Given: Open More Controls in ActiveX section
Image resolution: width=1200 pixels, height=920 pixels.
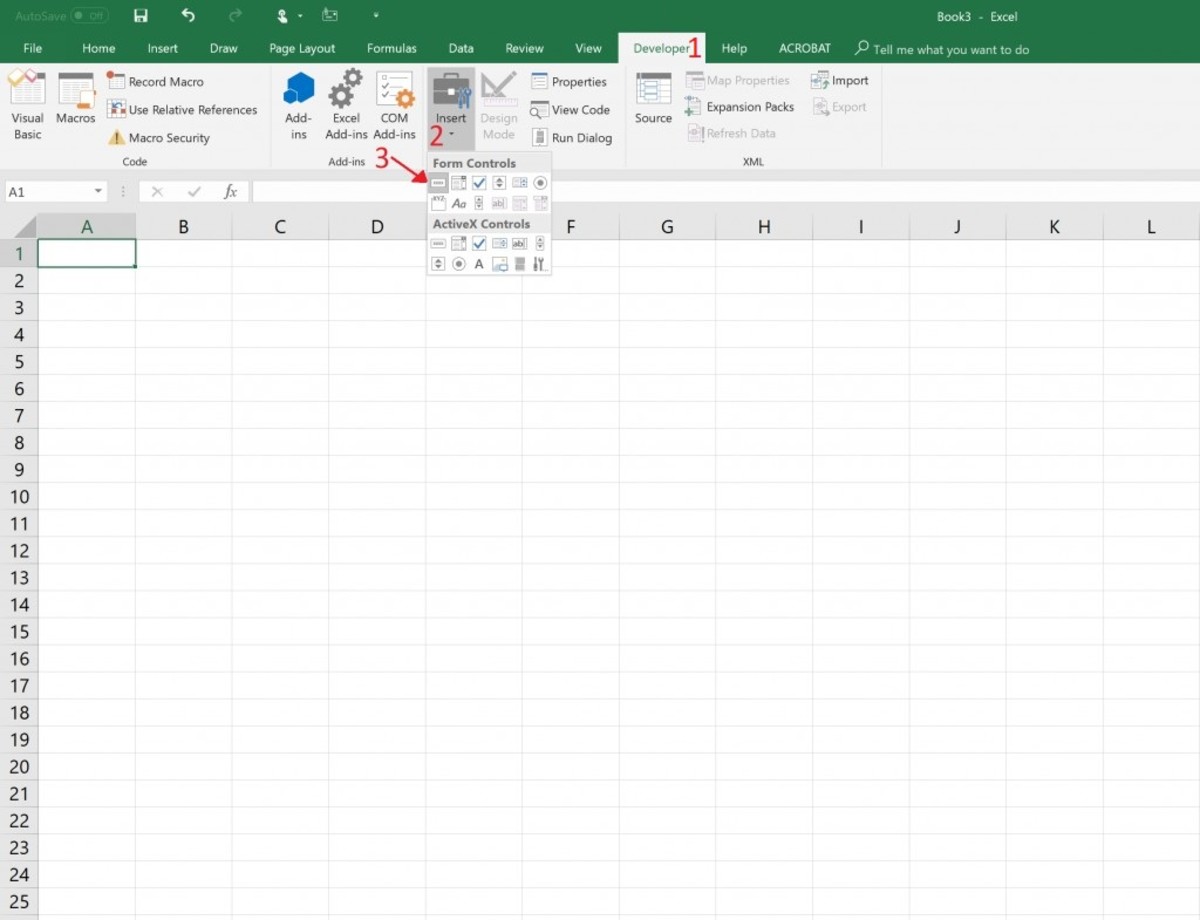Looking at the screenshot, I should tap(540, 263).
